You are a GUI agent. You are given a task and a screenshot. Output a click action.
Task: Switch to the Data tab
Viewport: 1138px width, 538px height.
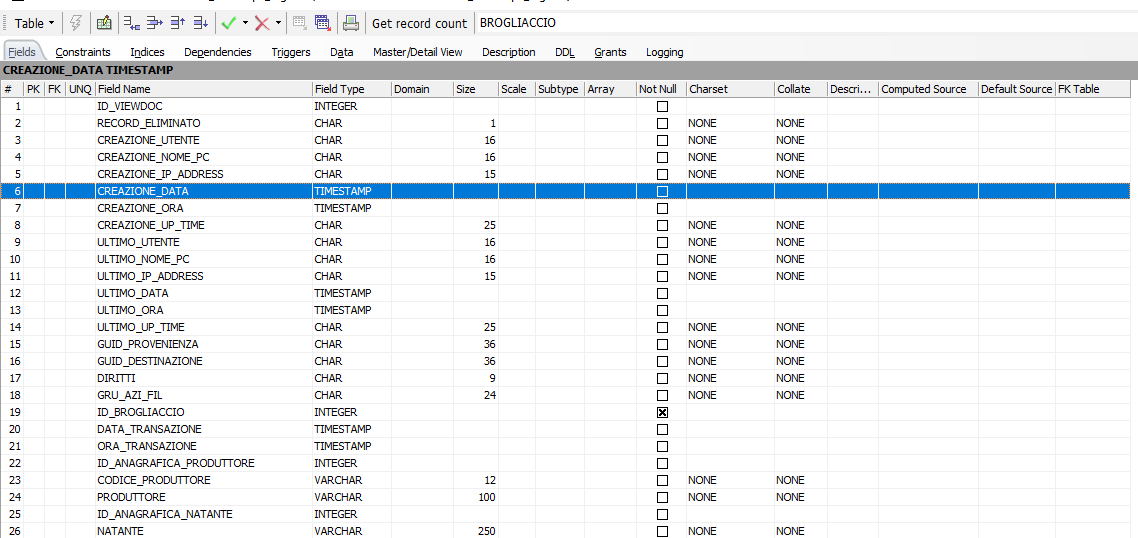(342, 52)
